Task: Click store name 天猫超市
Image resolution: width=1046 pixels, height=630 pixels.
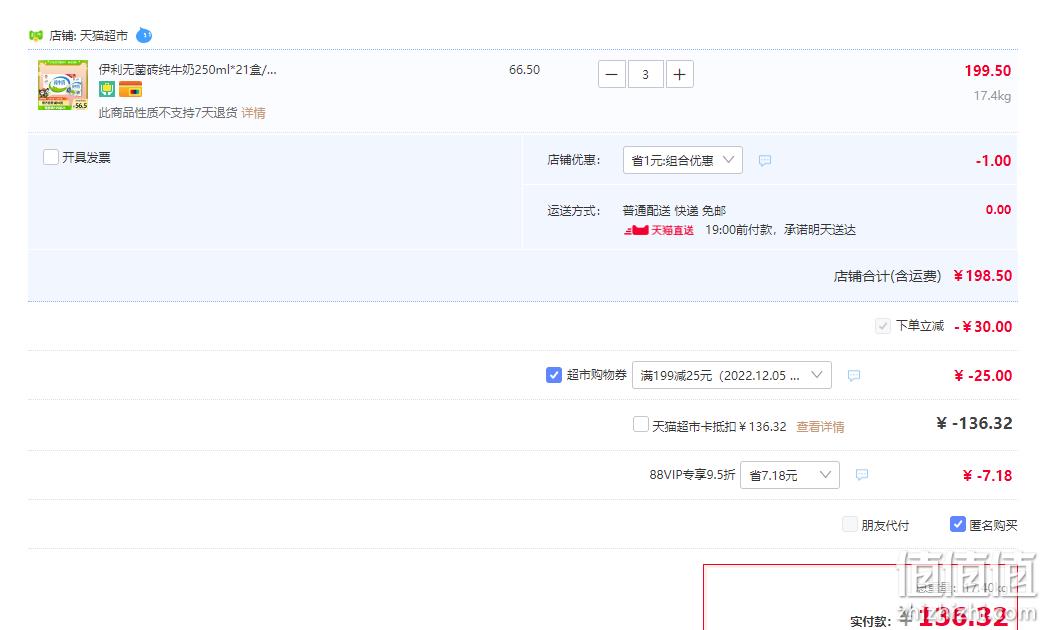Action: 103,35
